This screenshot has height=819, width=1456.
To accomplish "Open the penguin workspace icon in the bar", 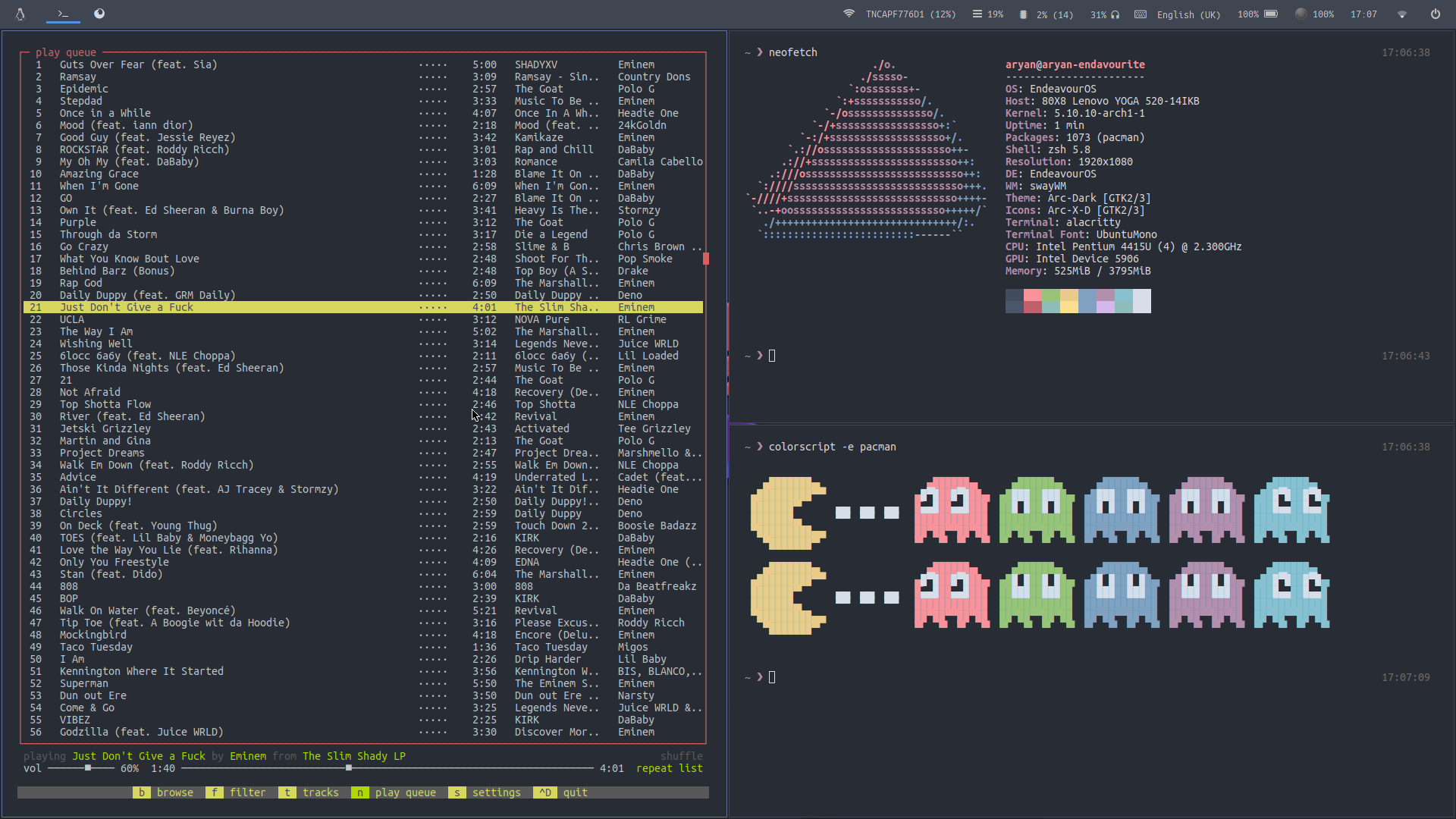I will [20, 14].
